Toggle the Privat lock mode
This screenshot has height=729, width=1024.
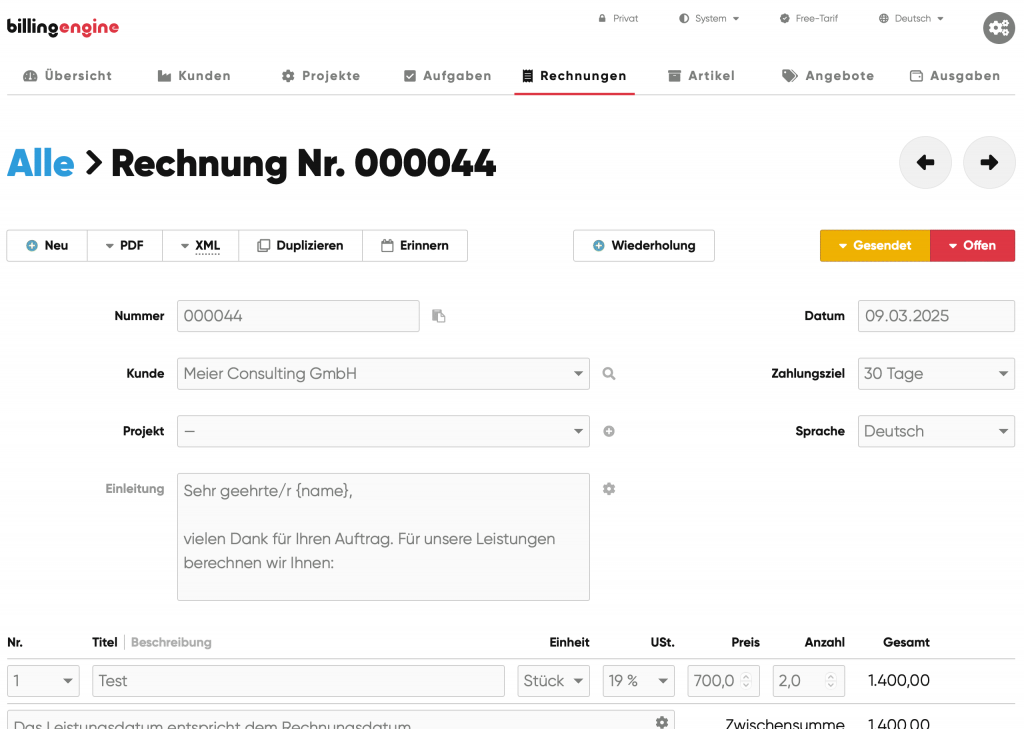[x=617, y=18]
